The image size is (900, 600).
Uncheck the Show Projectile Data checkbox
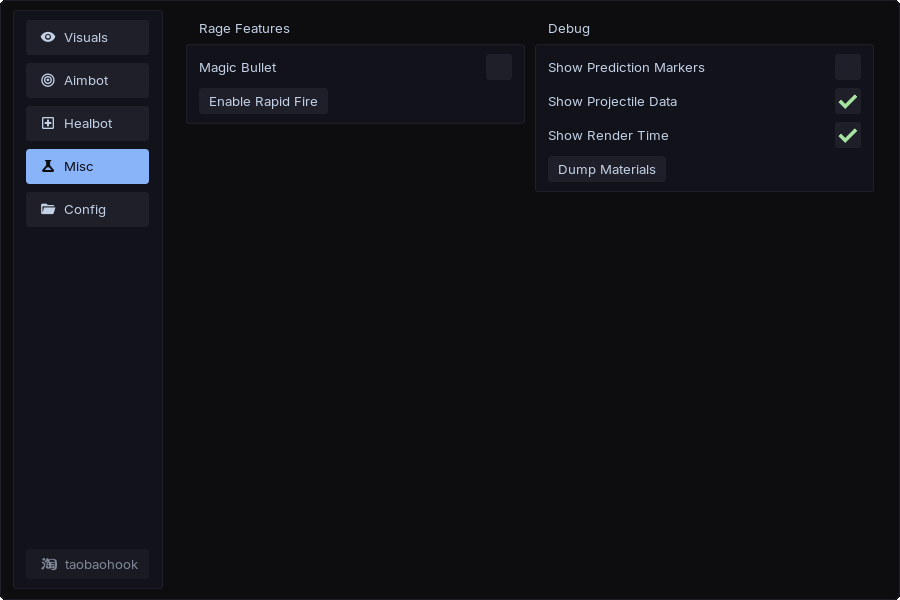tap(848, 101)
